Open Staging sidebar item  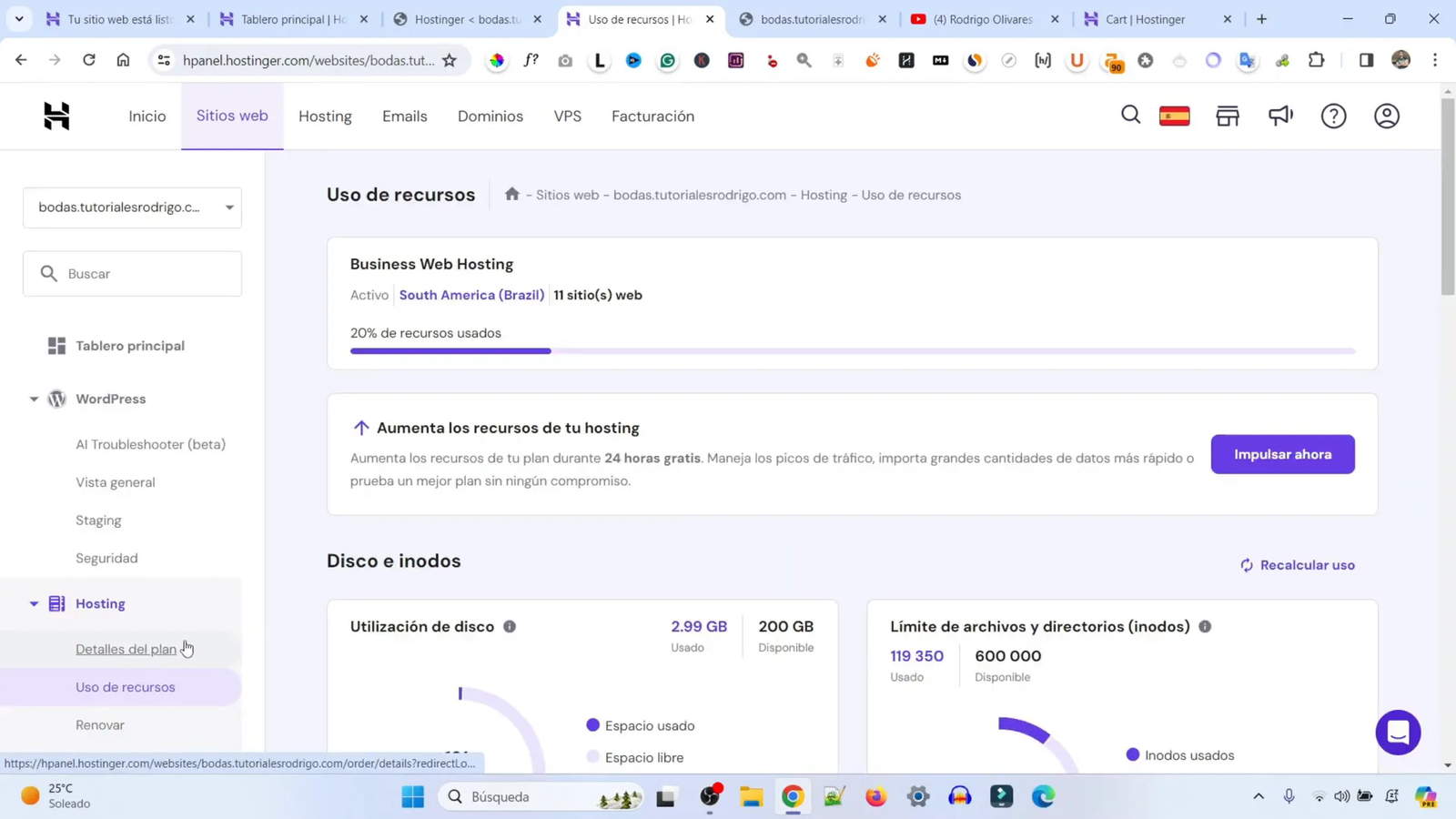click(98, 521)
